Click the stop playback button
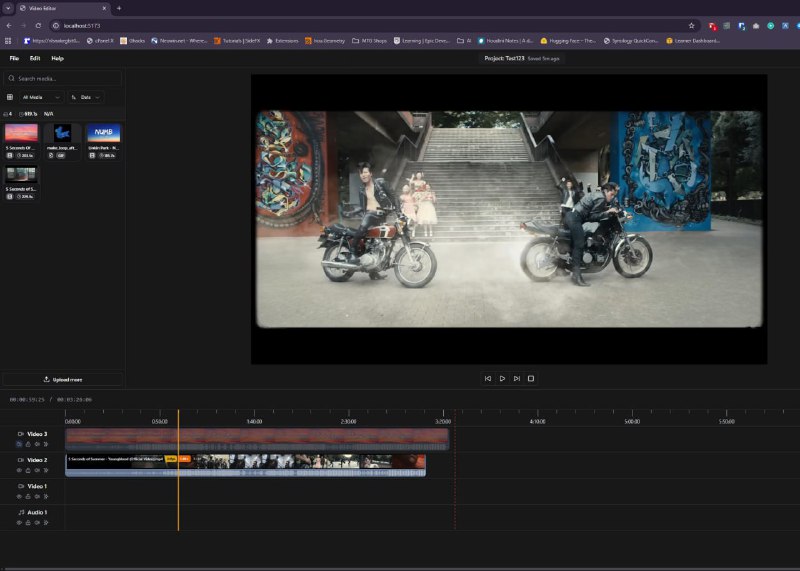 531,378
